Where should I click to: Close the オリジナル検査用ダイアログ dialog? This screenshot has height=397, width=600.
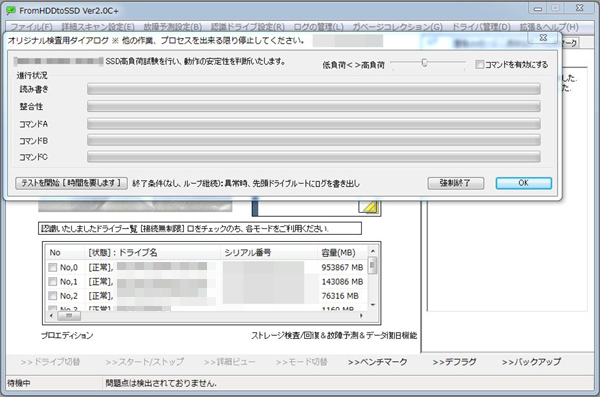[543, 38]
